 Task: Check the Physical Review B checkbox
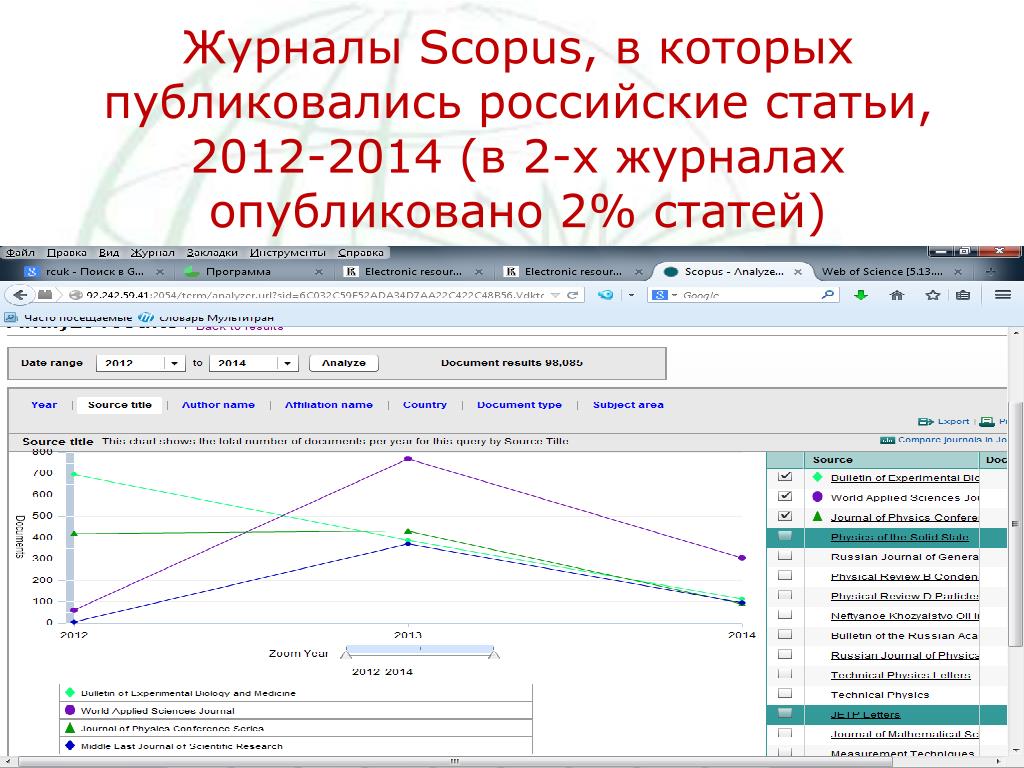(785, 575)
